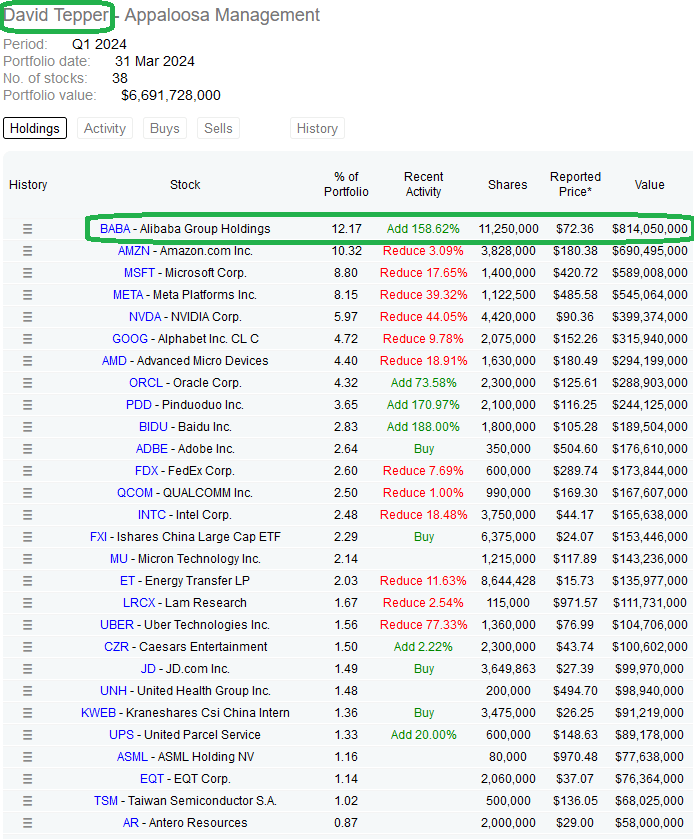Open the Buys tab
The image size is (694, 839).
click(x=165, y=128)
